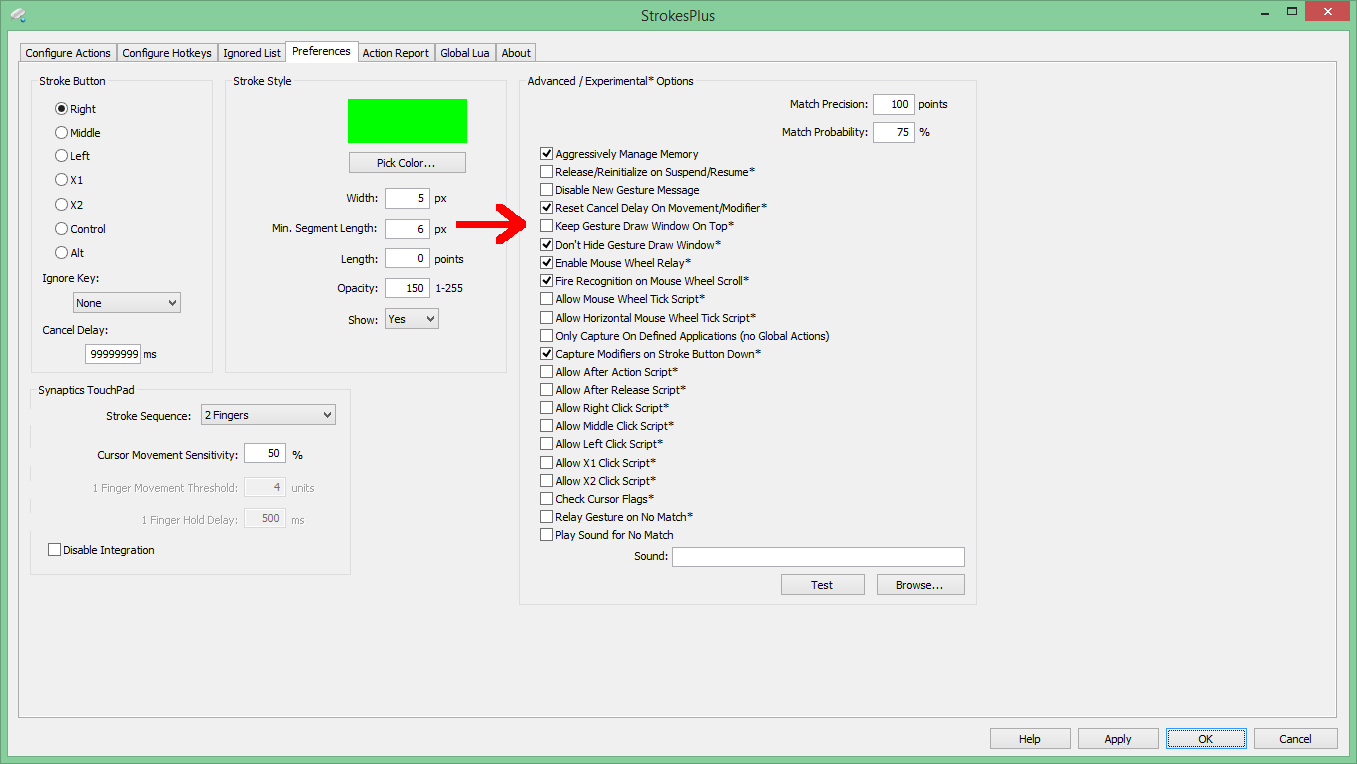Click the Cursor Movement Sensitivity field
This screenshot has height=764, width=1357.
[x=265, y=454]
